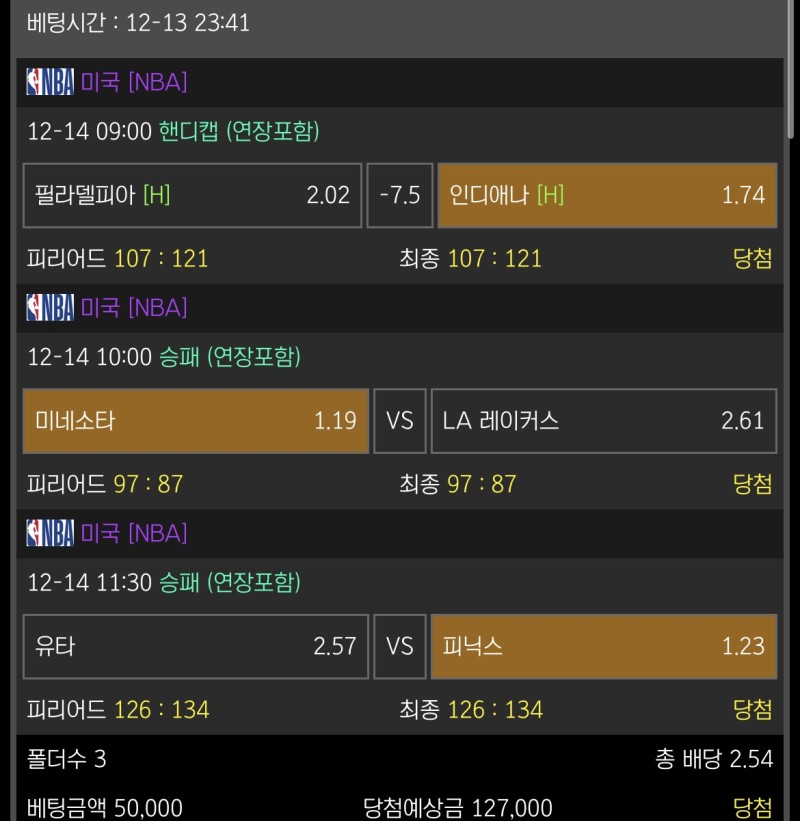Click the NBA logo above the Utah match
This screenshot has width=800, height=821.
[50, 533]
